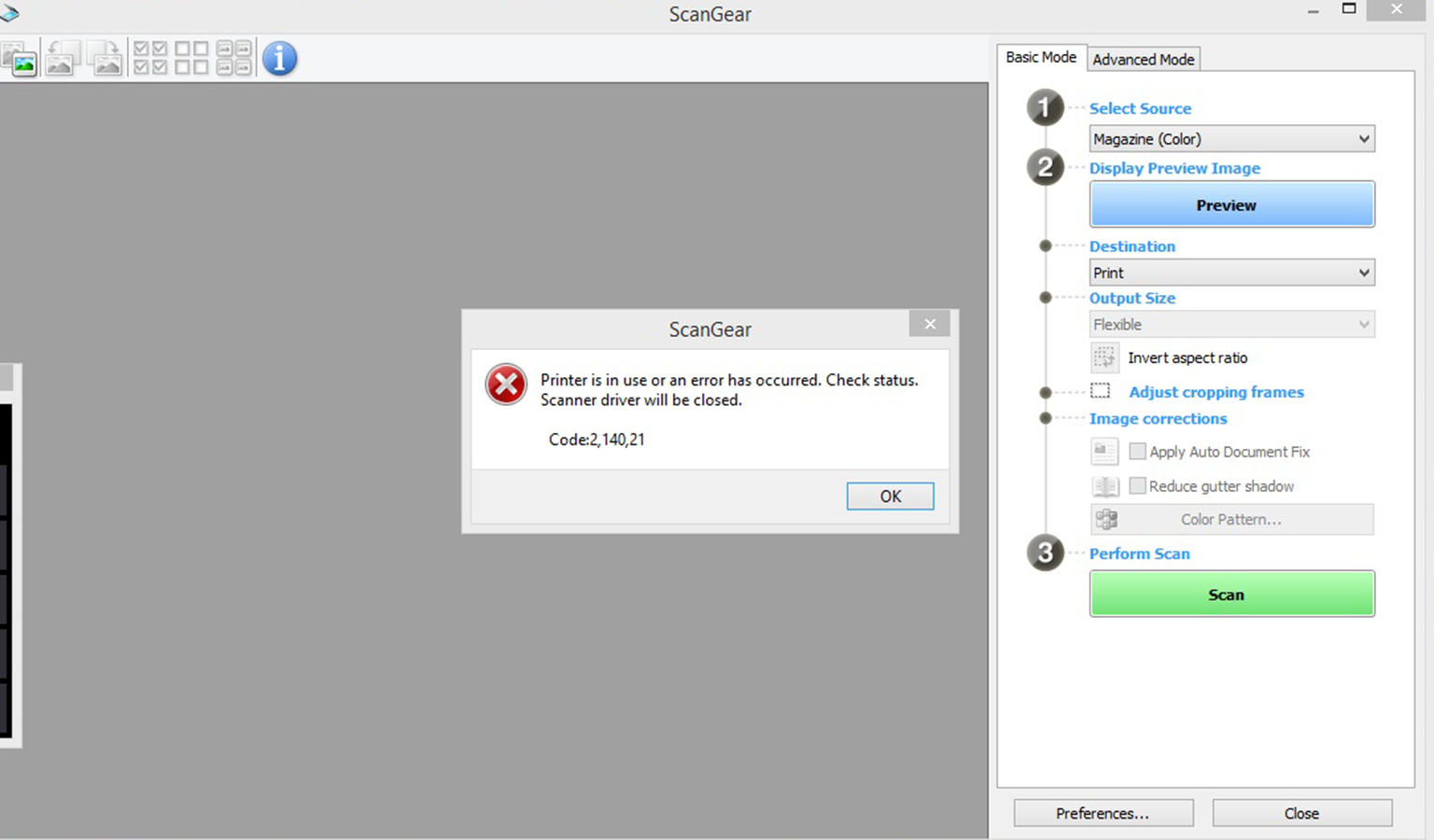This screenshot has height=840, width=1434.
Task: Click the blue Preview button
Action: pyautogui.click(x=1232, y=204)
